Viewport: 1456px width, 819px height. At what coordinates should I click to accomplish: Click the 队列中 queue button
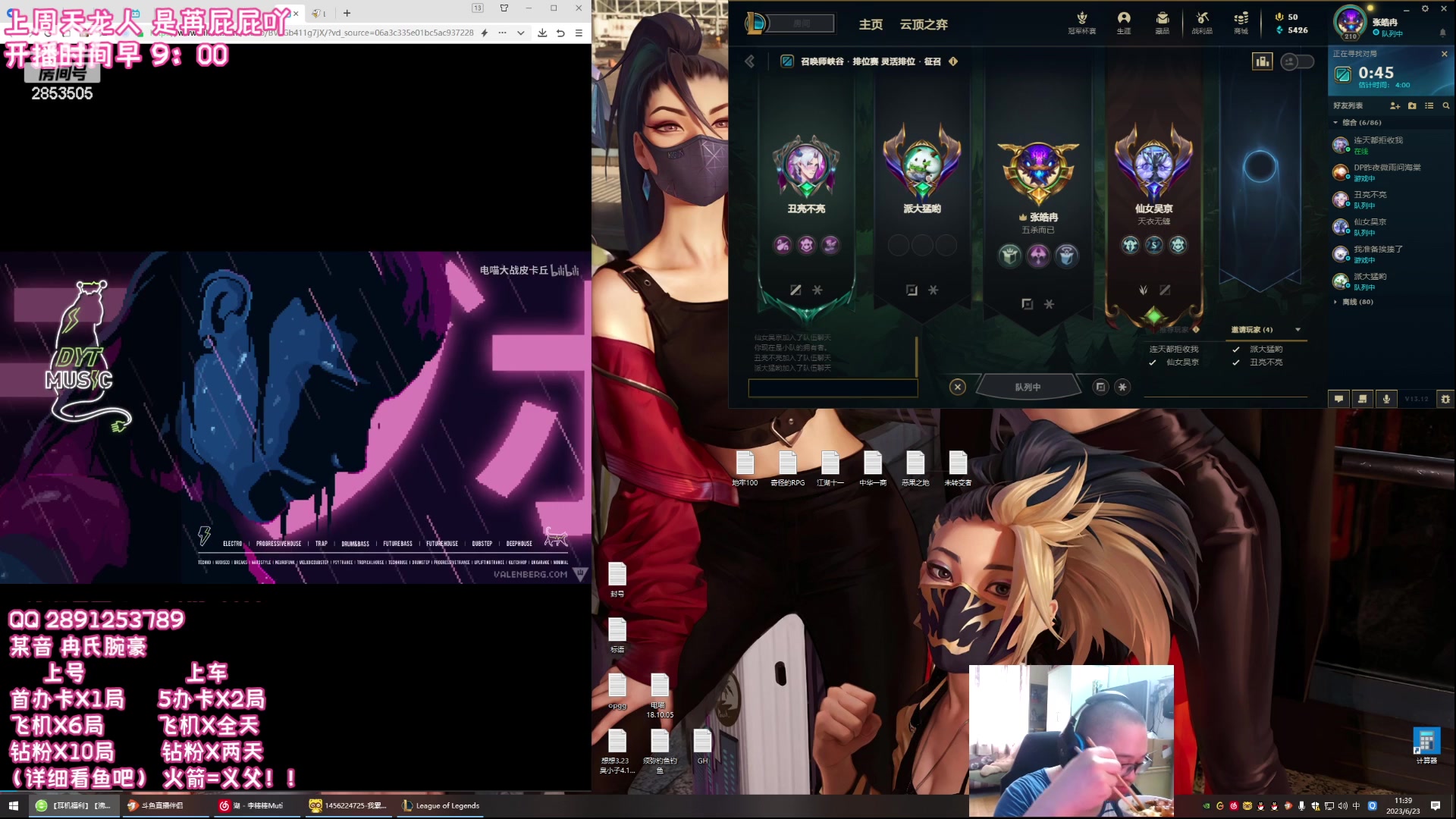tap(1028, 387)
